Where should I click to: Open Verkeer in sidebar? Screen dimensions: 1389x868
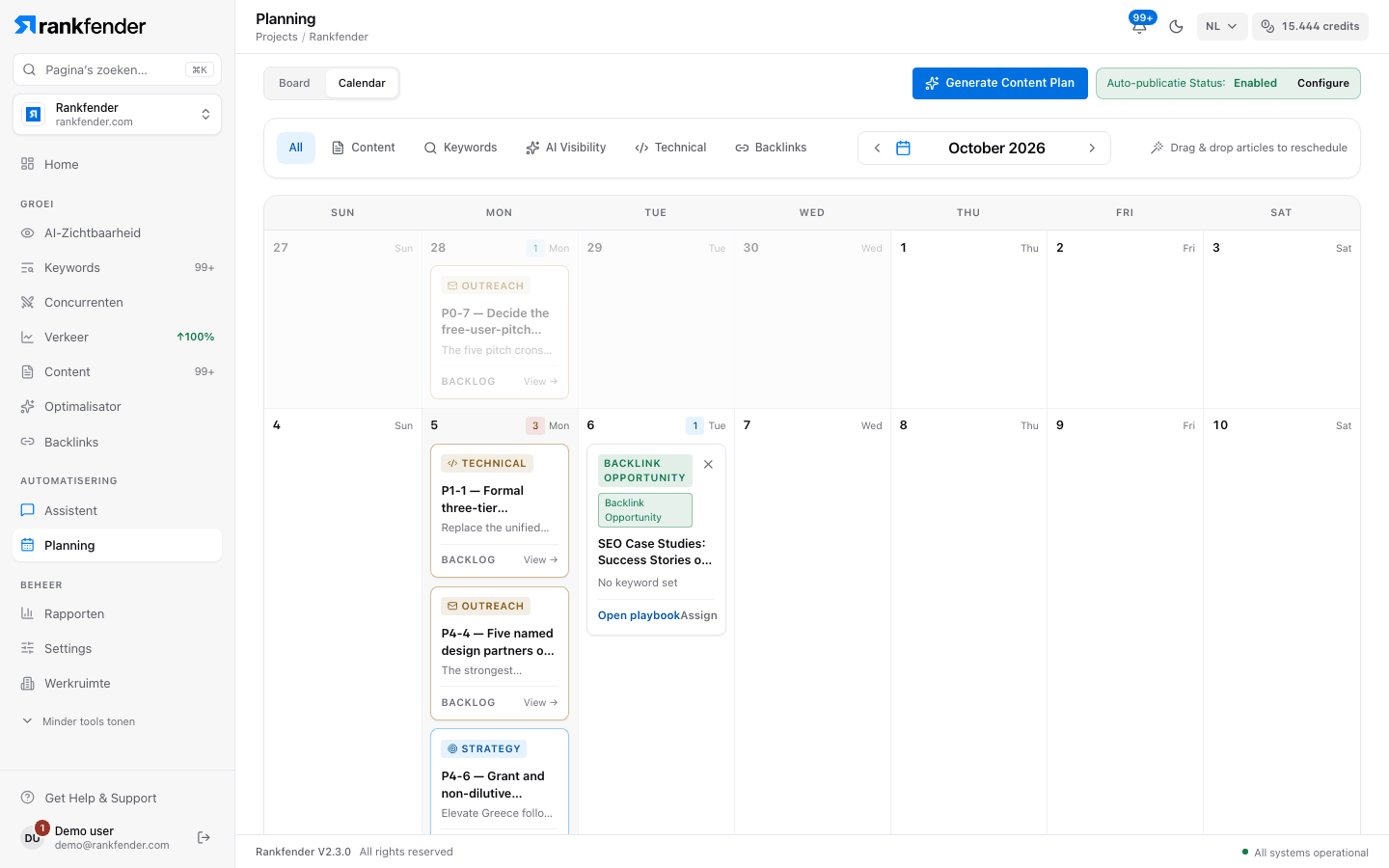click(x=117, y=337)
